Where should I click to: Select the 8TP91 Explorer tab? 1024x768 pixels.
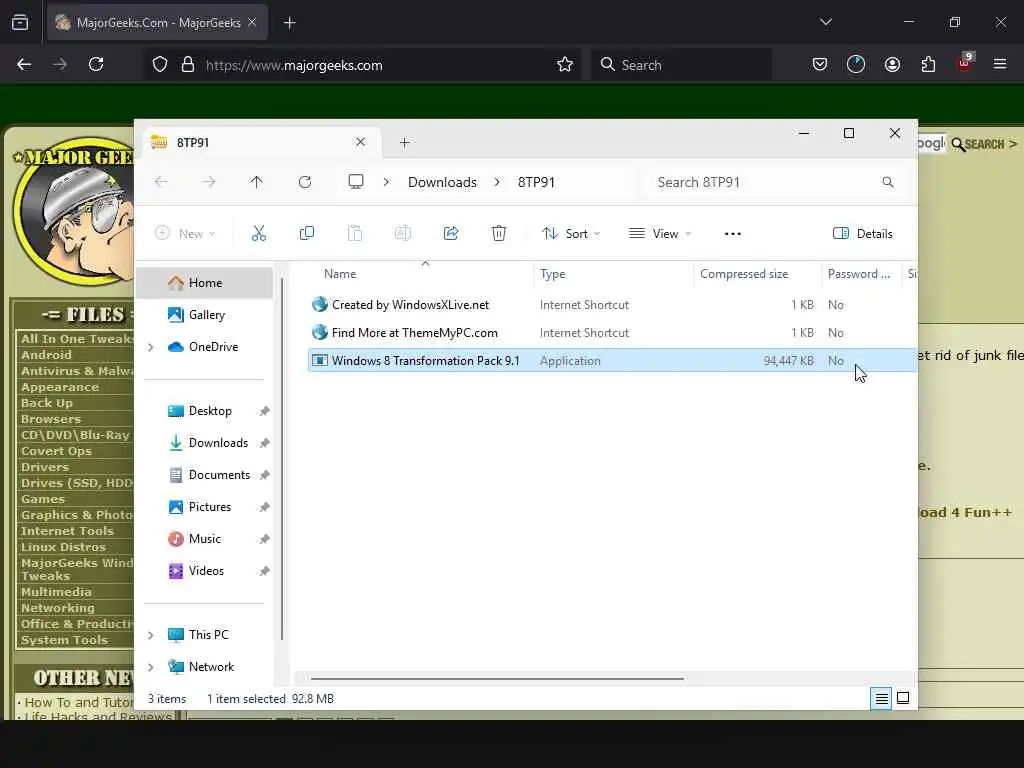(261, 142)
